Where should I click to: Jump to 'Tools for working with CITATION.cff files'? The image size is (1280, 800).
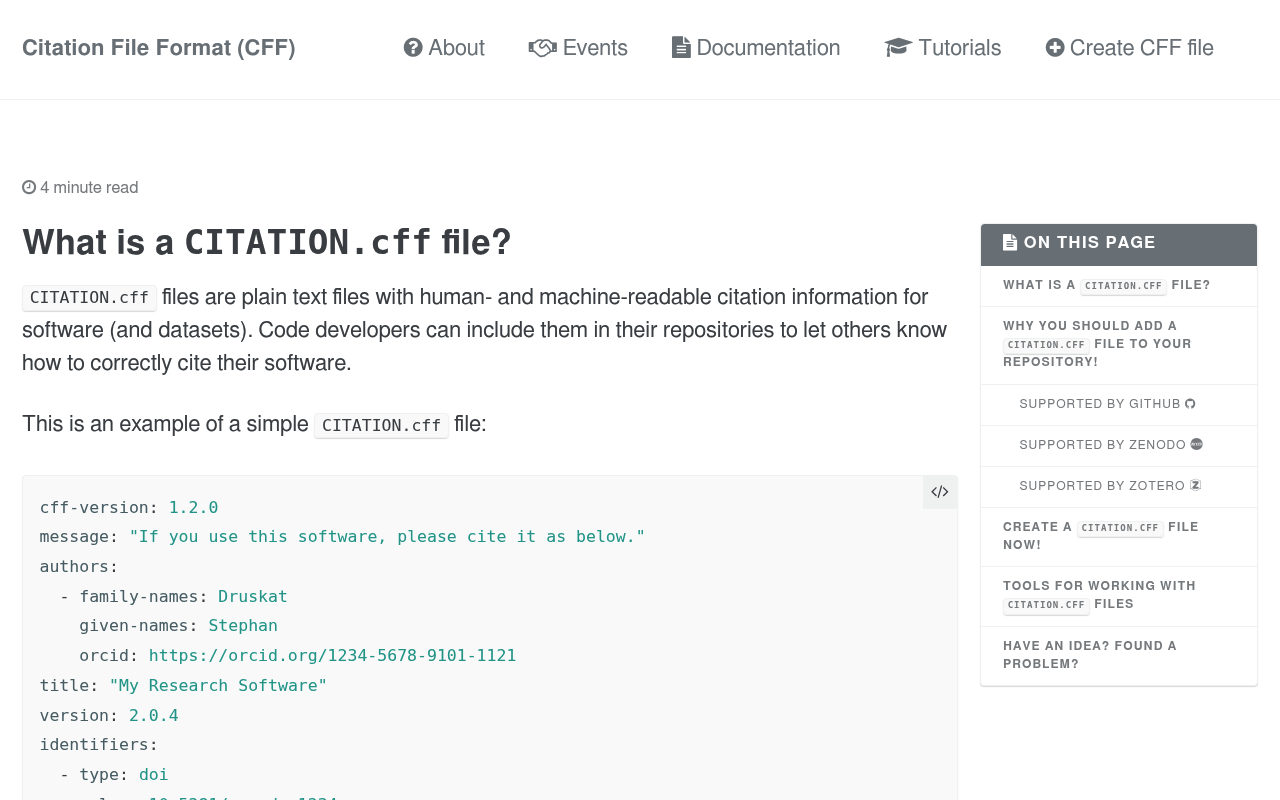[x=1118, y=595]
